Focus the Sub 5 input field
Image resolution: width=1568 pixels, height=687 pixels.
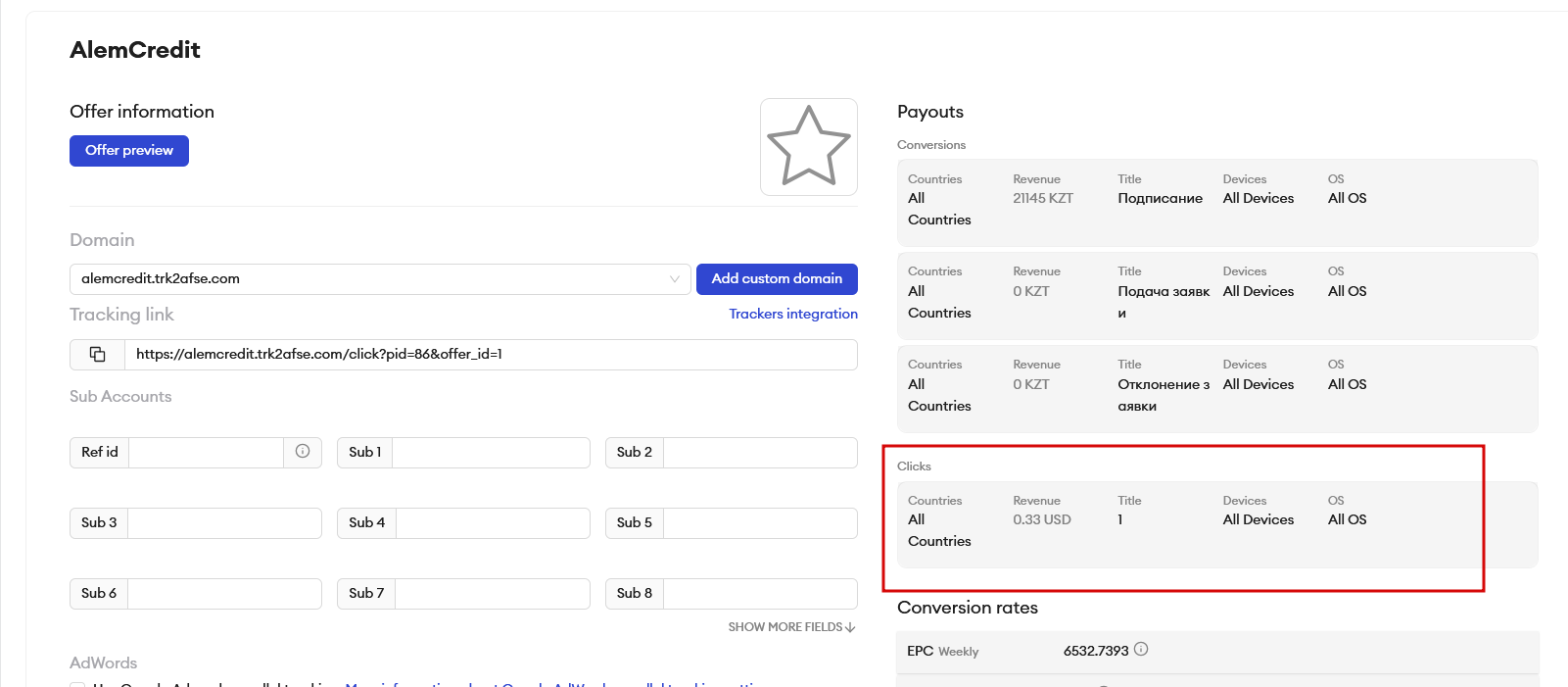click(760, 523)
